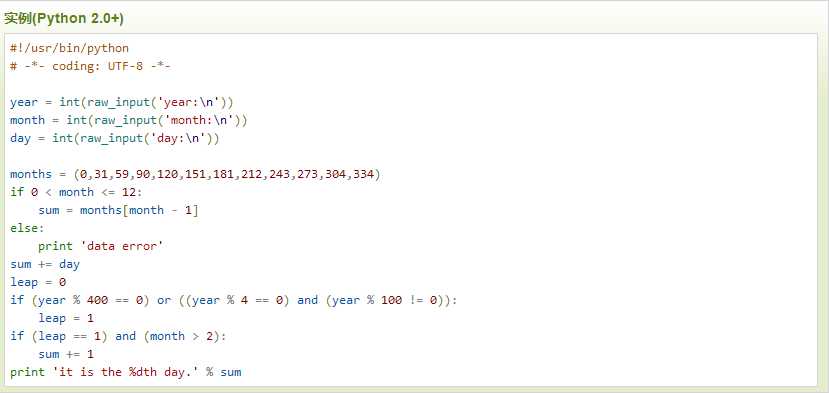Viewport: 829px width, 393px height.
Task: Click the heading '实例(Python 2.0+)'
Action: point(63,19)
